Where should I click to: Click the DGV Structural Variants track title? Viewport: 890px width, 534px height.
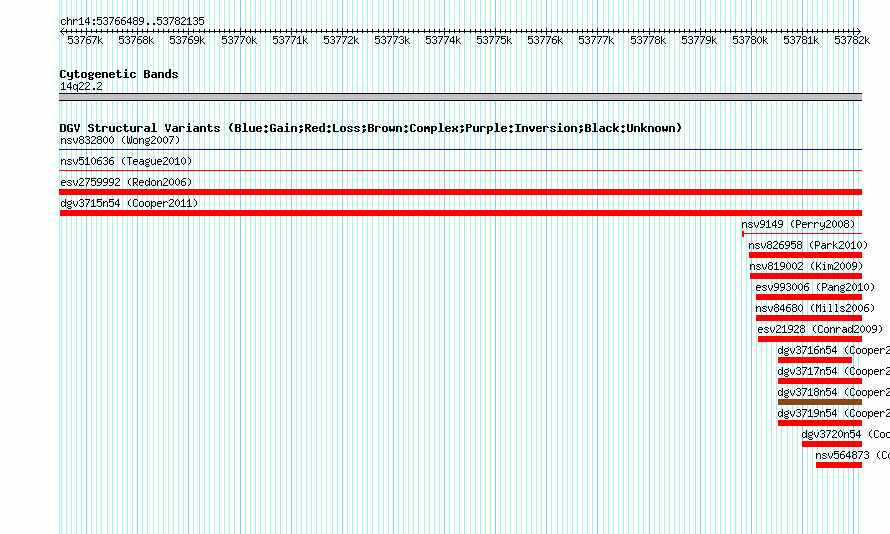click(x=371, y=128)
